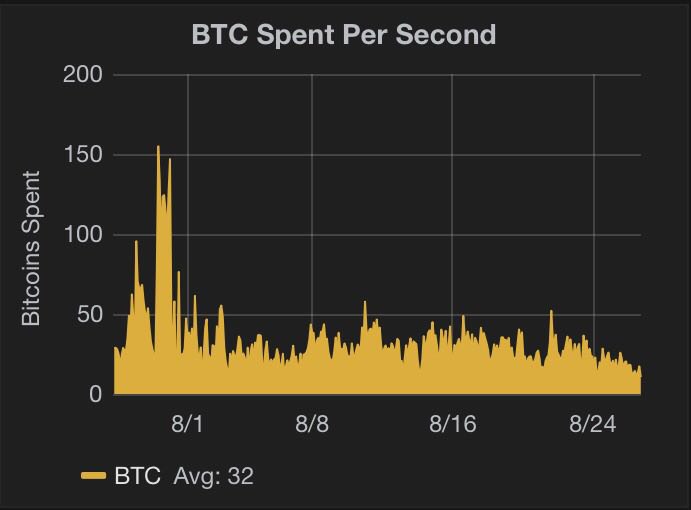Click the tallest spike near 155 BTC
691x510 pixels.
coord(158,148)
